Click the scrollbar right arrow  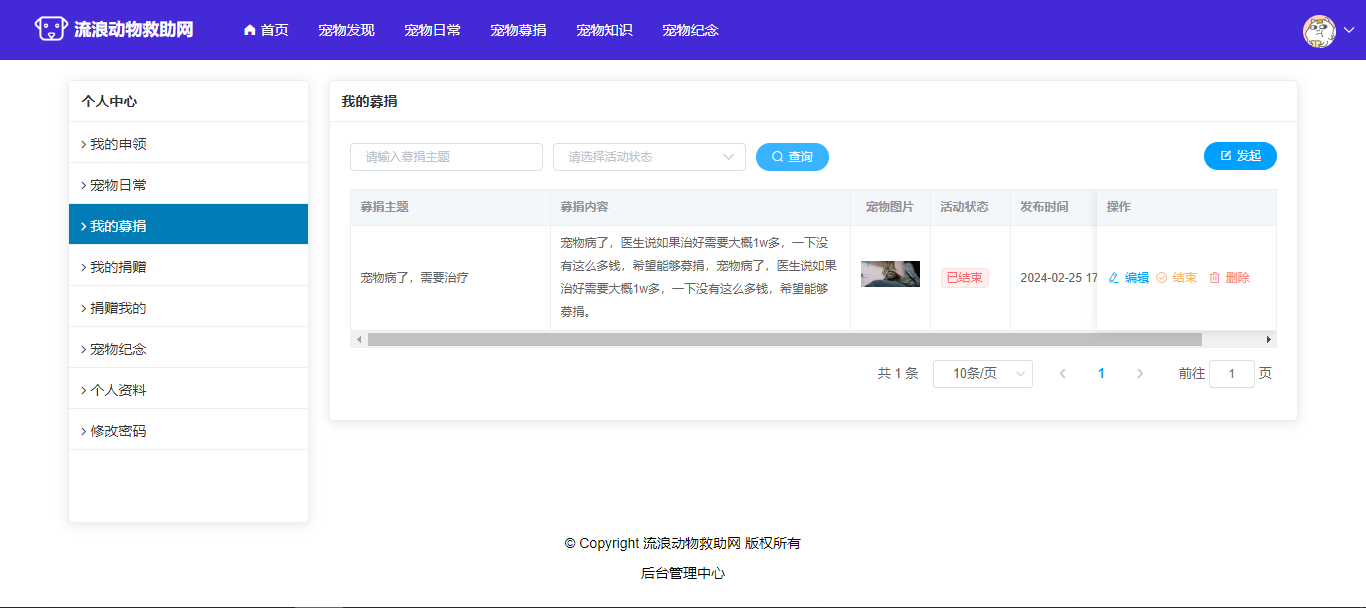(1269, 339)
